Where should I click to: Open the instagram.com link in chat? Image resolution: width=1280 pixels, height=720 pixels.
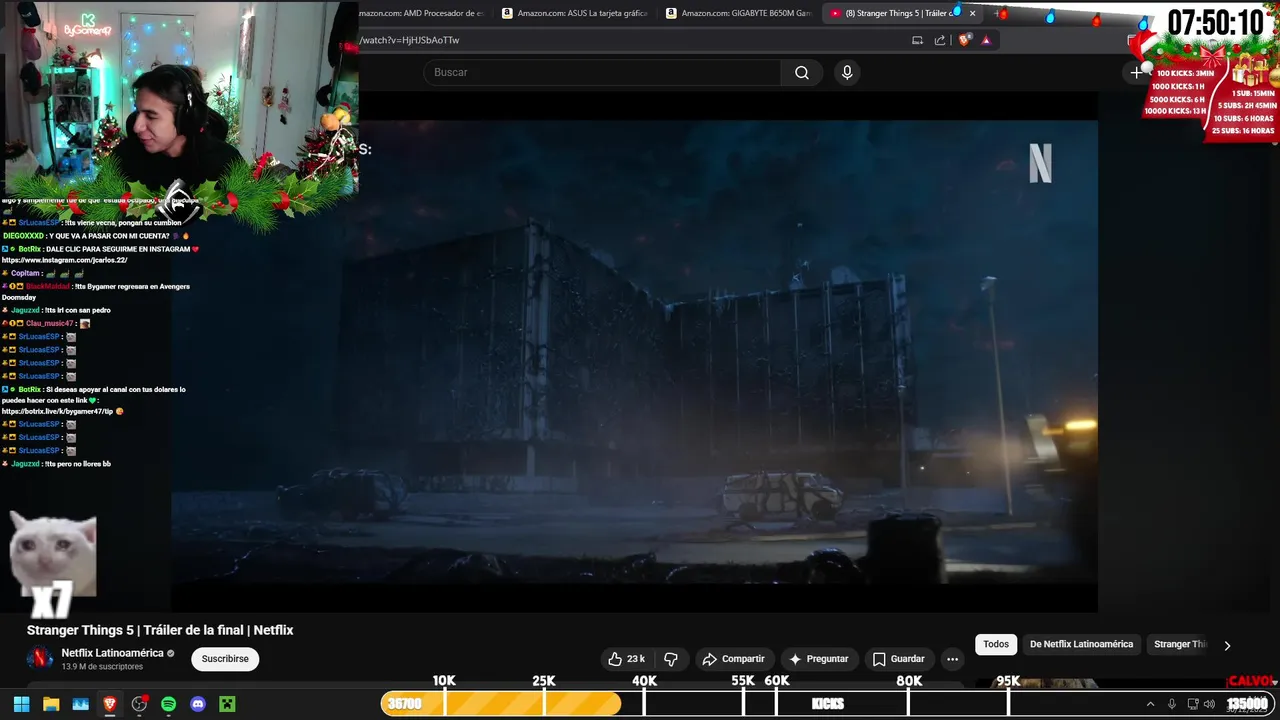65,260
